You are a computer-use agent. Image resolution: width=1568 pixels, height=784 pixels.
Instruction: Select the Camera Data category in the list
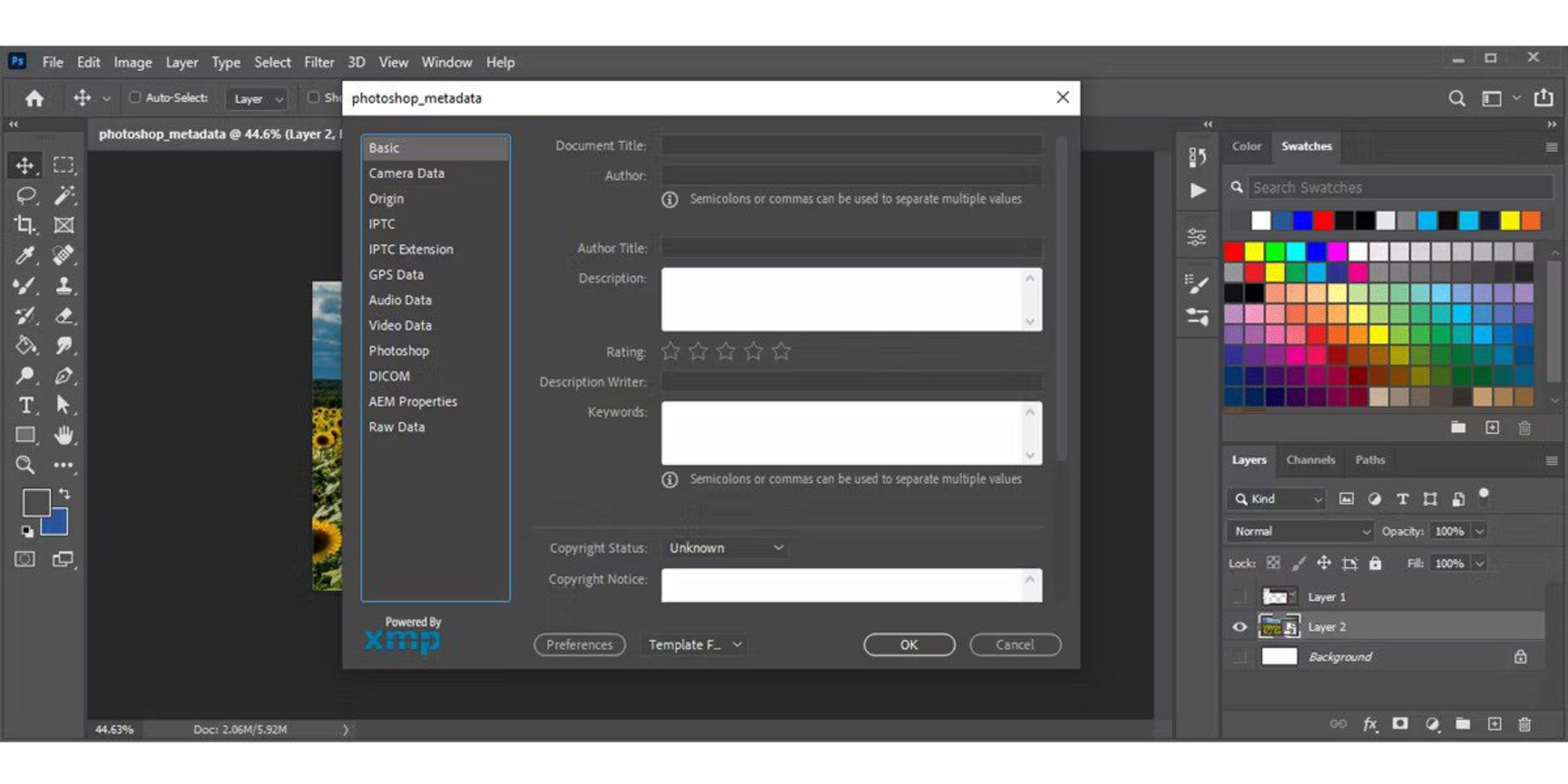407,173
